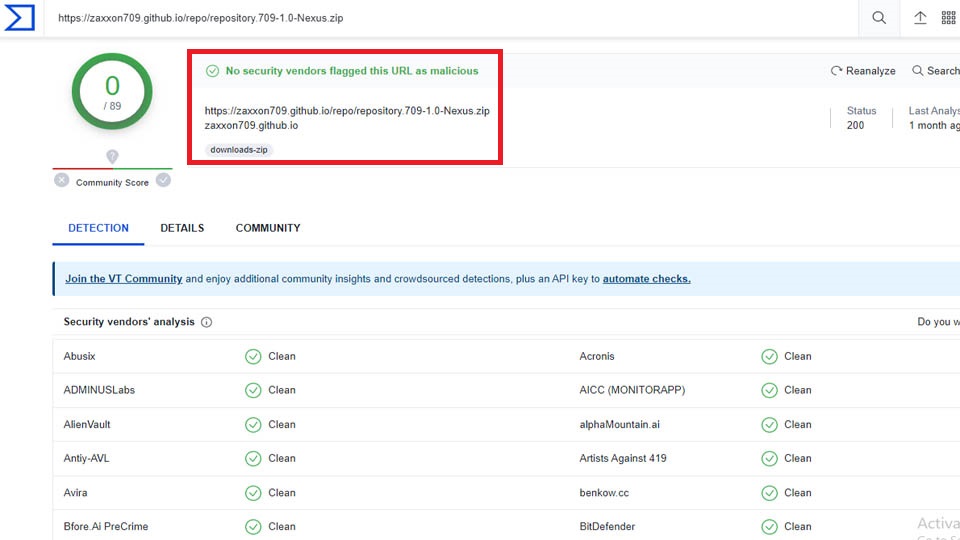
Task: Switch to the COMMUNITY tab
Action: [x=268, y=228]
